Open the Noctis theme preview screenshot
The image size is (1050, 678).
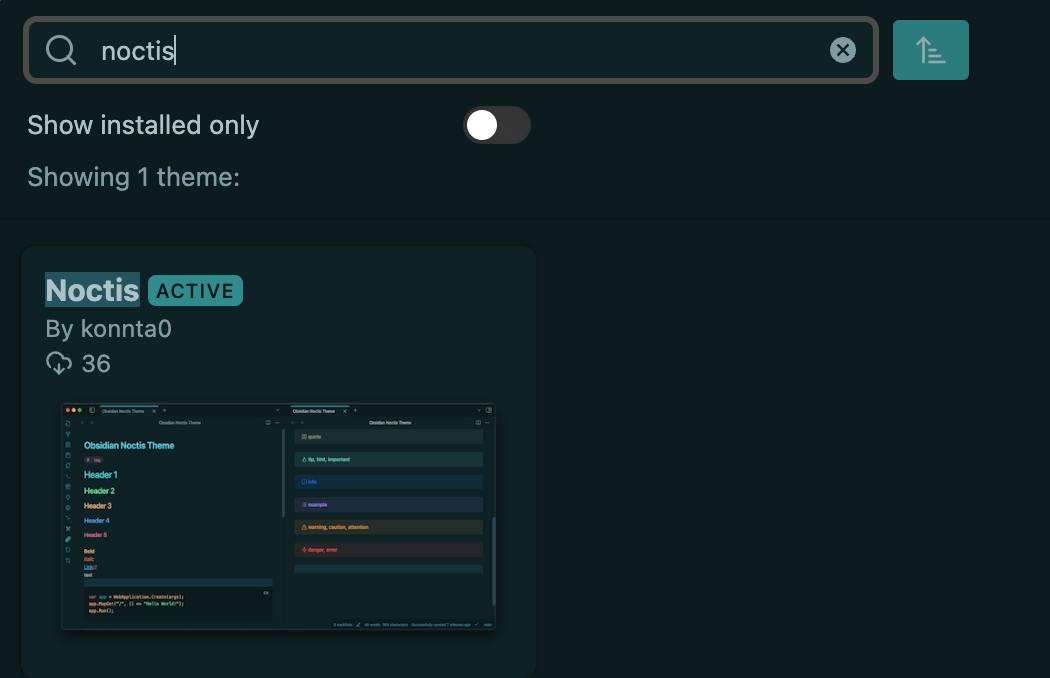pyautogui.click(x=278, y=516)
